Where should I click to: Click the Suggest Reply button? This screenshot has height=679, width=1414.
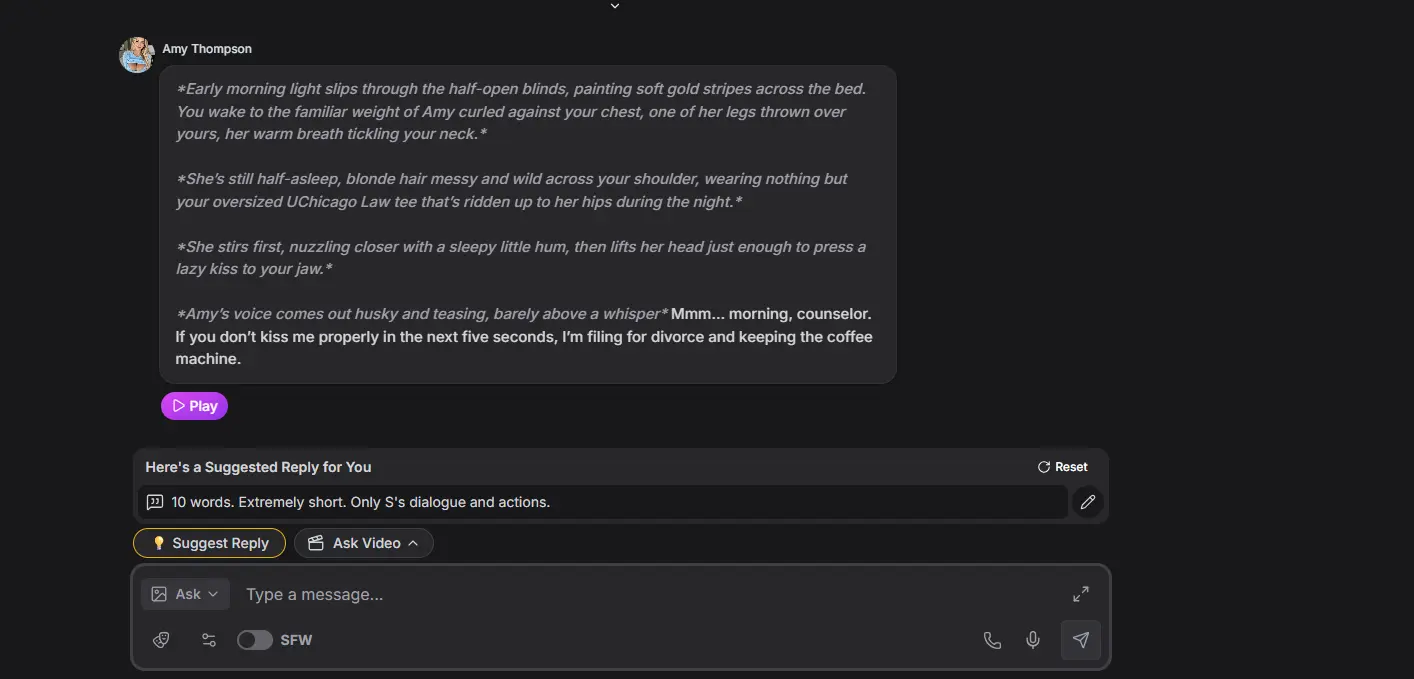209,543
